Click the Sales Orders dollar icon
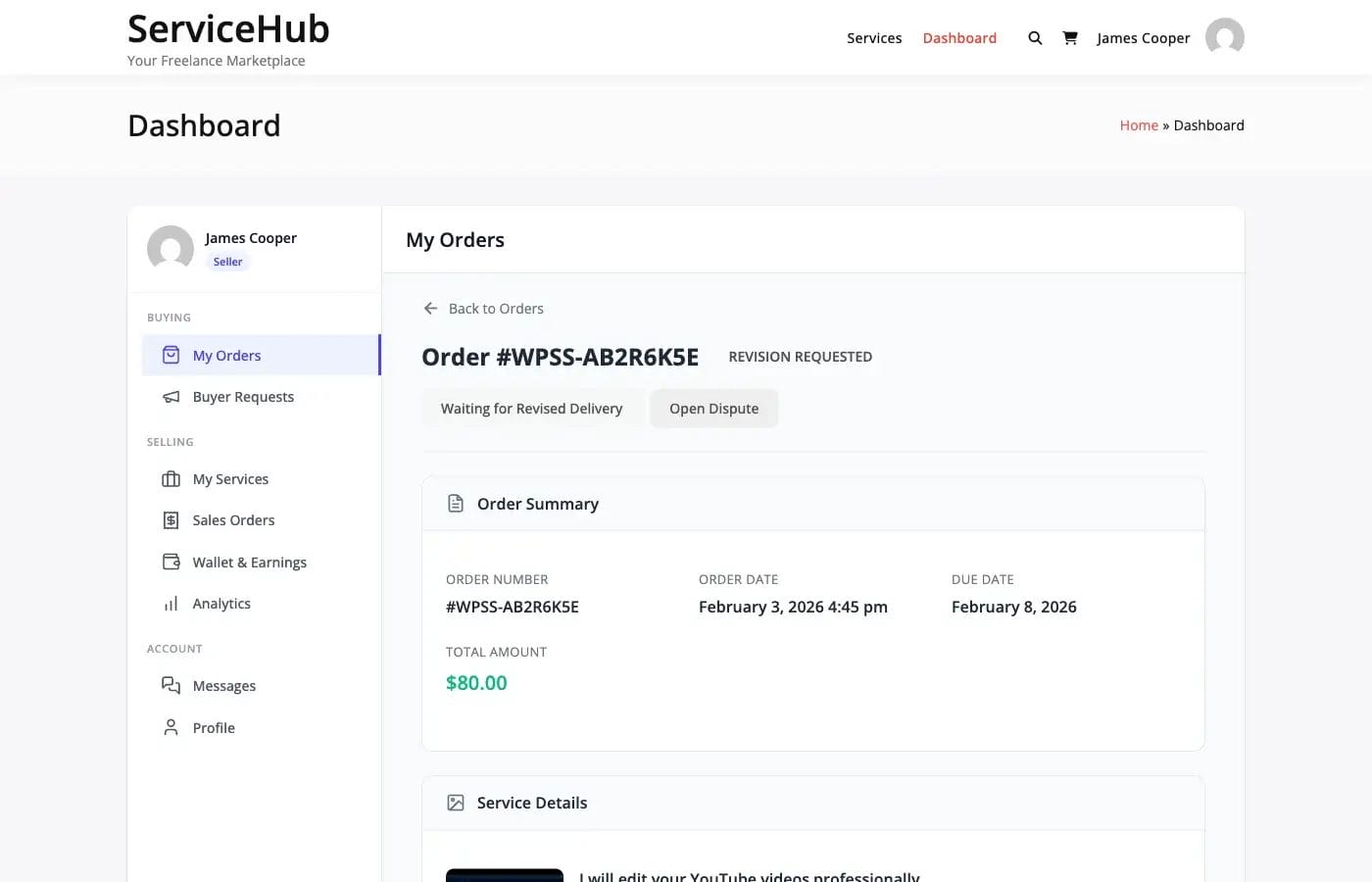 pyautogui.click(x=171, y=519)
